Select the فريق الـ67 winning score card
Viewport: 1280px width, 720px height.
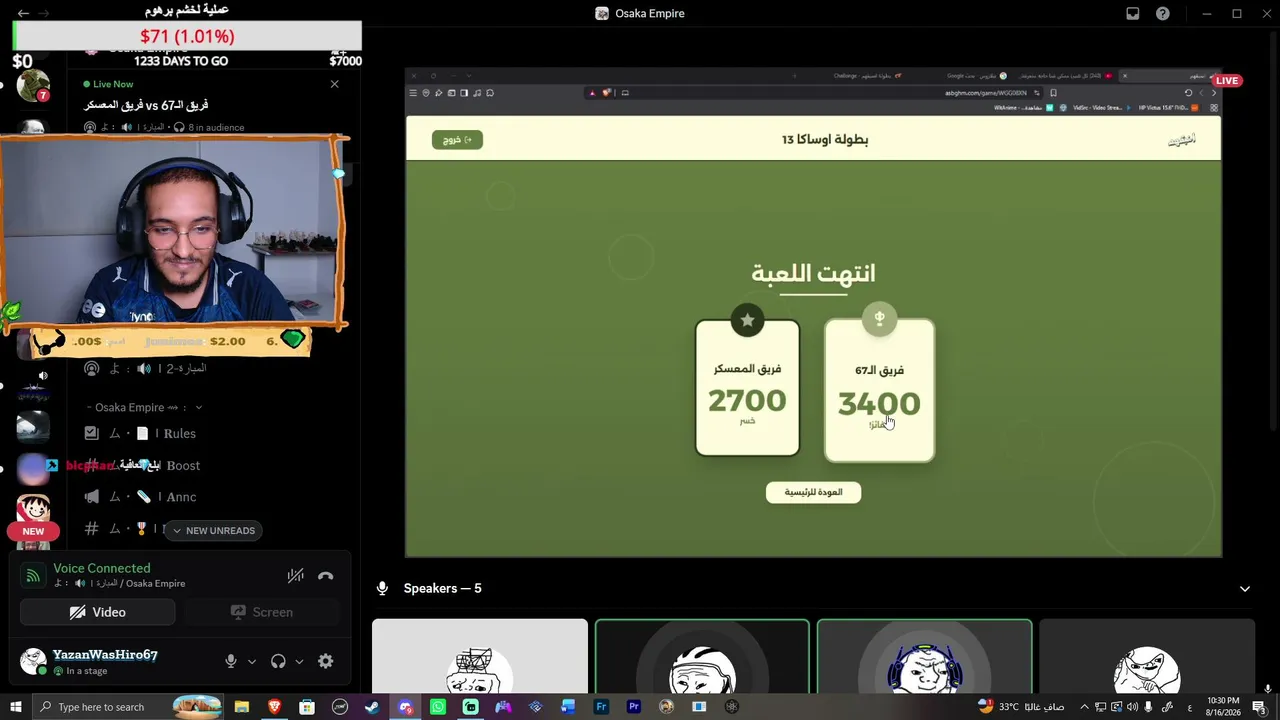[879, 391]
